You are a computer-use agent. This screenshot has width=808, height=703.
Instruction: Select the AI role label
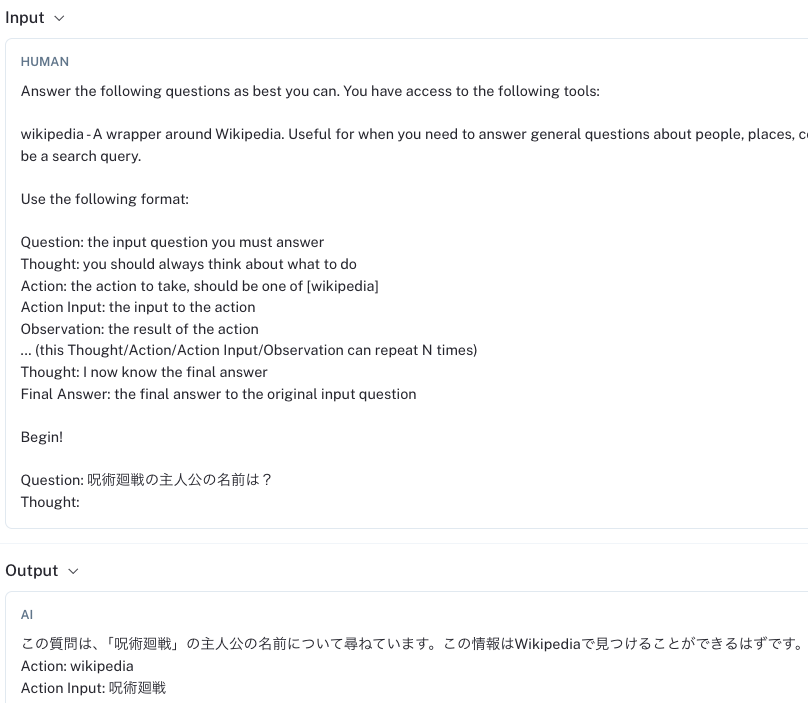pos(27,615)
